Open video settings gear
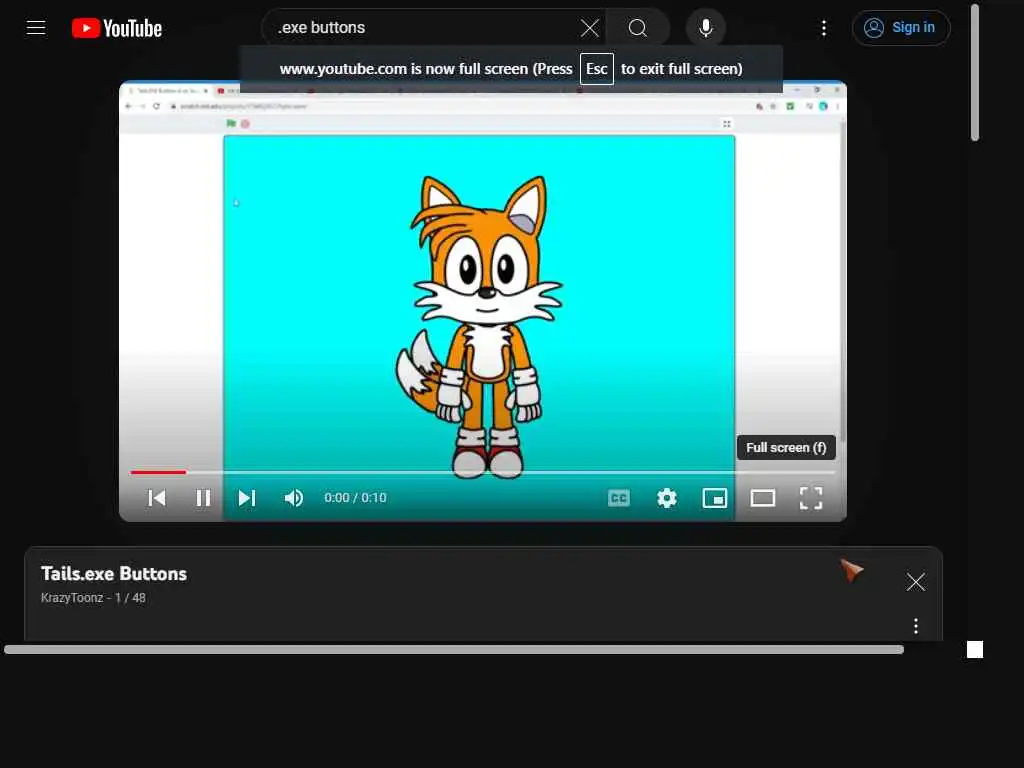 pyautogui.click(x=667, y=498)
